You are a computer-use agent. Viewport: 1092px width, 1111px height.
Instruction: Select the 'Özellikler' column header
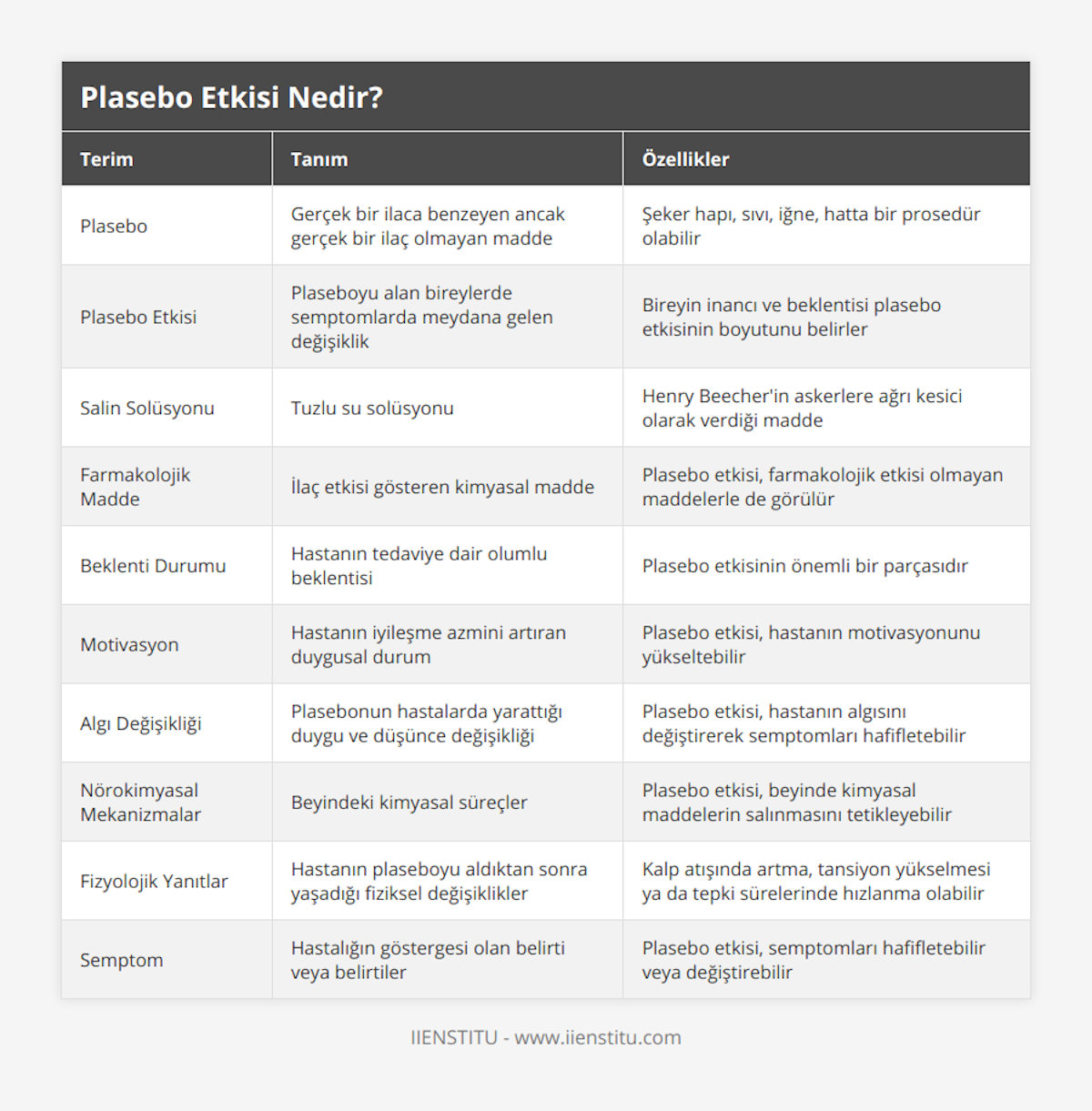(x=685, y=159)
